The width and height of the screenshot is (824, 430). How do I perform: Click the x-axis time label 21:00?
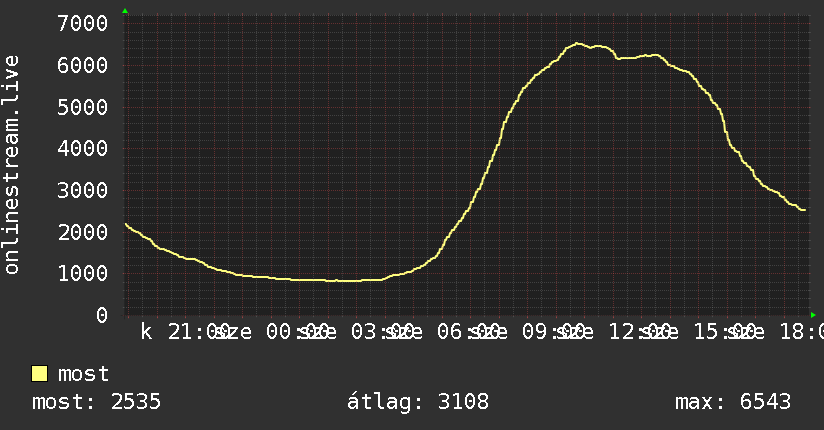199,332
